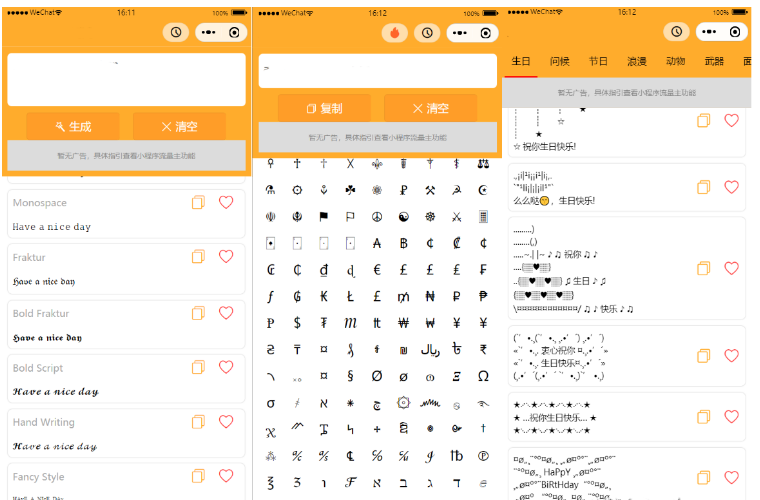
Task: Copy the Bold Fraktur text
Action: (x=198, y=313)
